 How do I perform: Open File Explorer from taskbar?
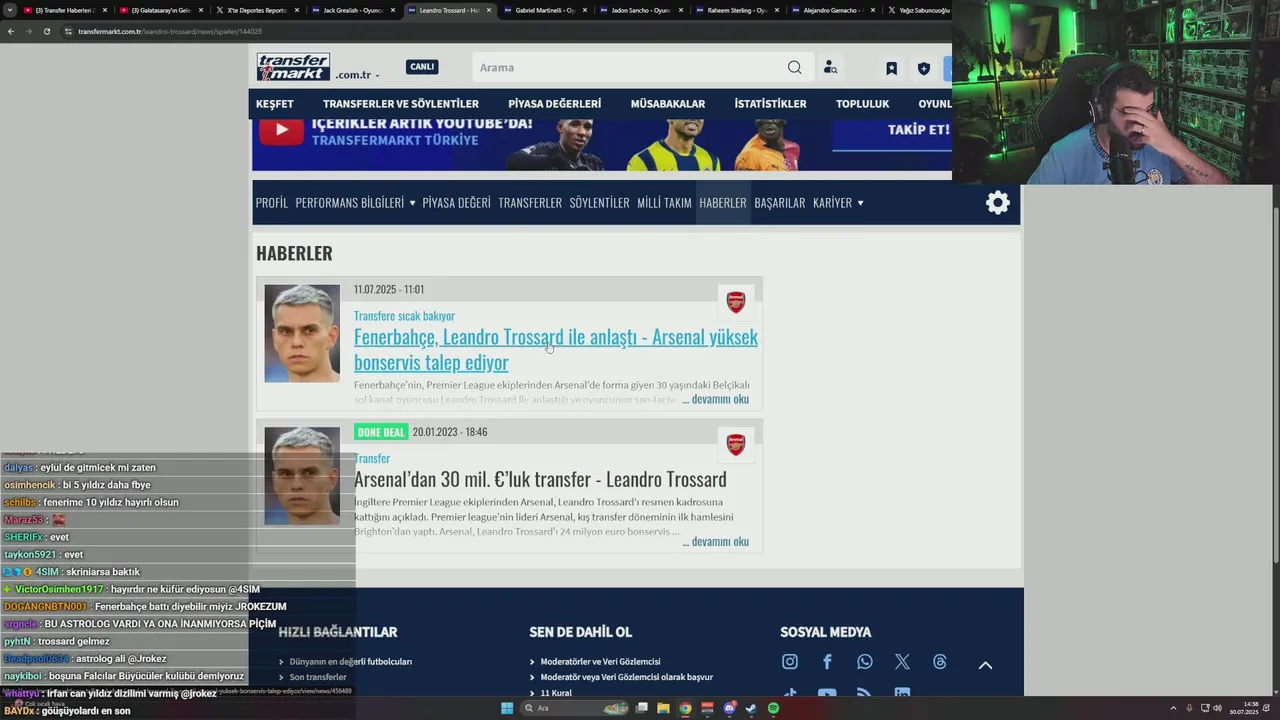(x=663, y=708)
